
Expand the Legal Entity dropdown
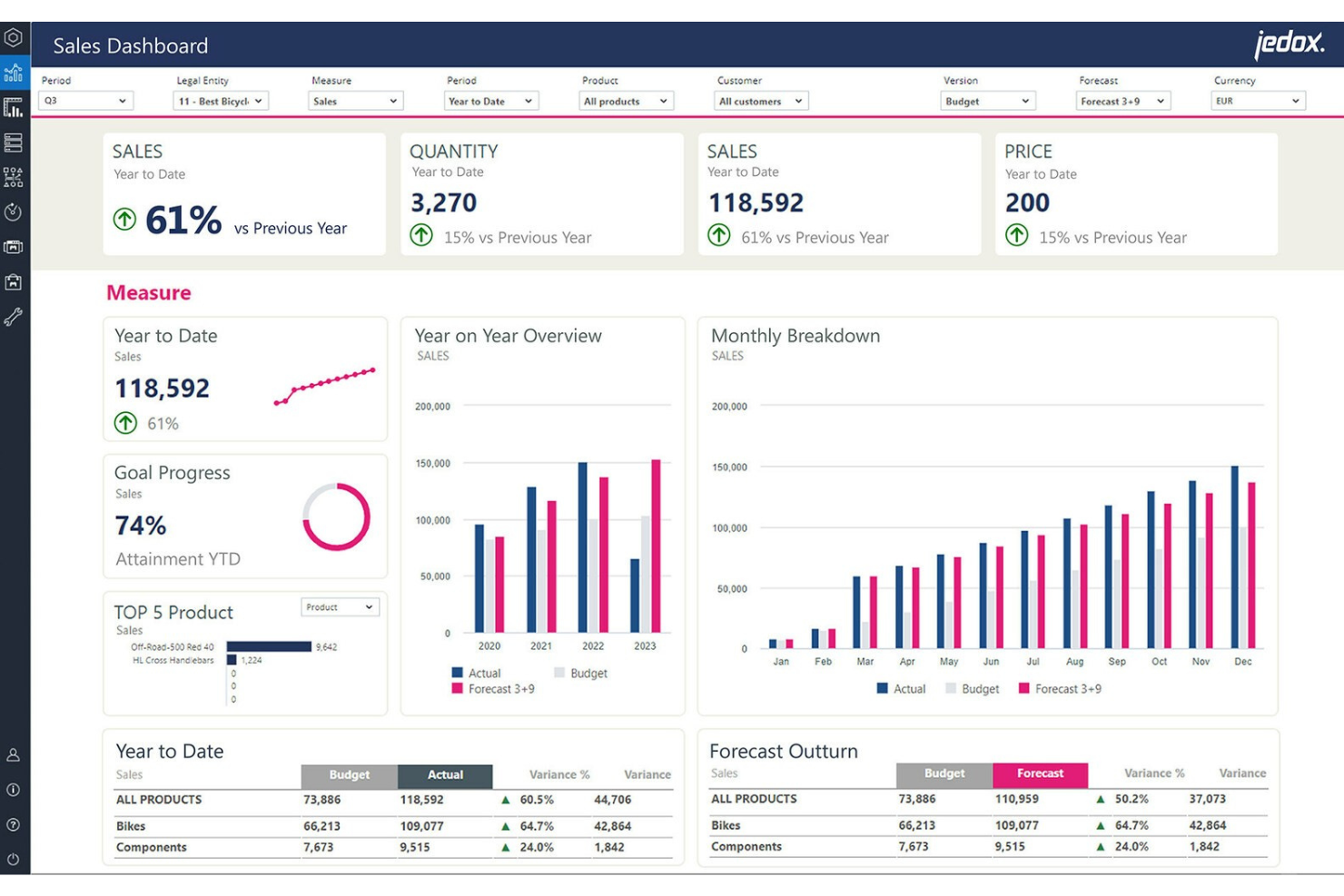(220, 102)
